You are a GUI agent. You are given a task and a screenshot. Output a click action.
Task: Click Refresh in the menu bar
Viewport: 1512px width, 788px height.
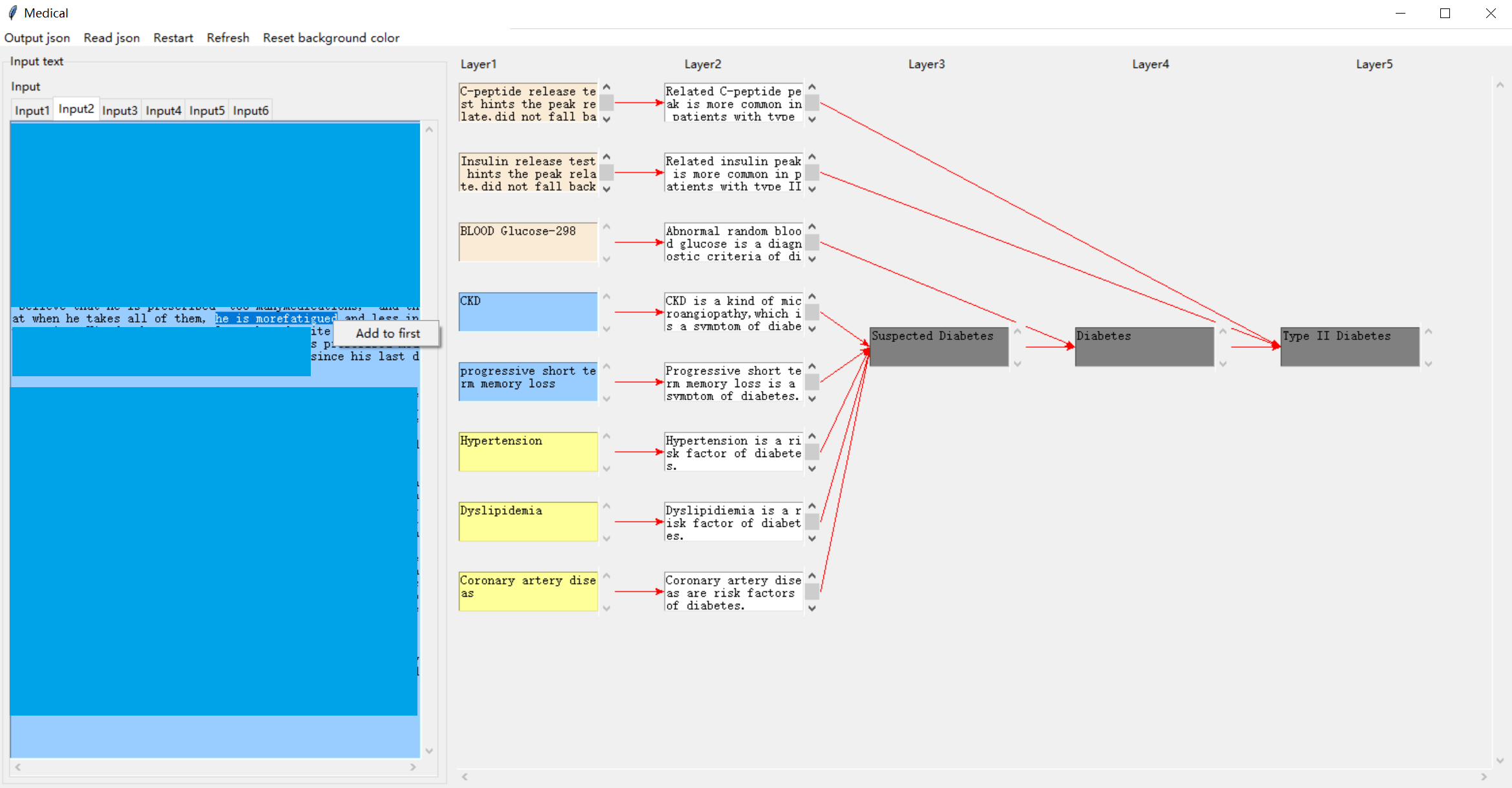(x=227, y=37)
